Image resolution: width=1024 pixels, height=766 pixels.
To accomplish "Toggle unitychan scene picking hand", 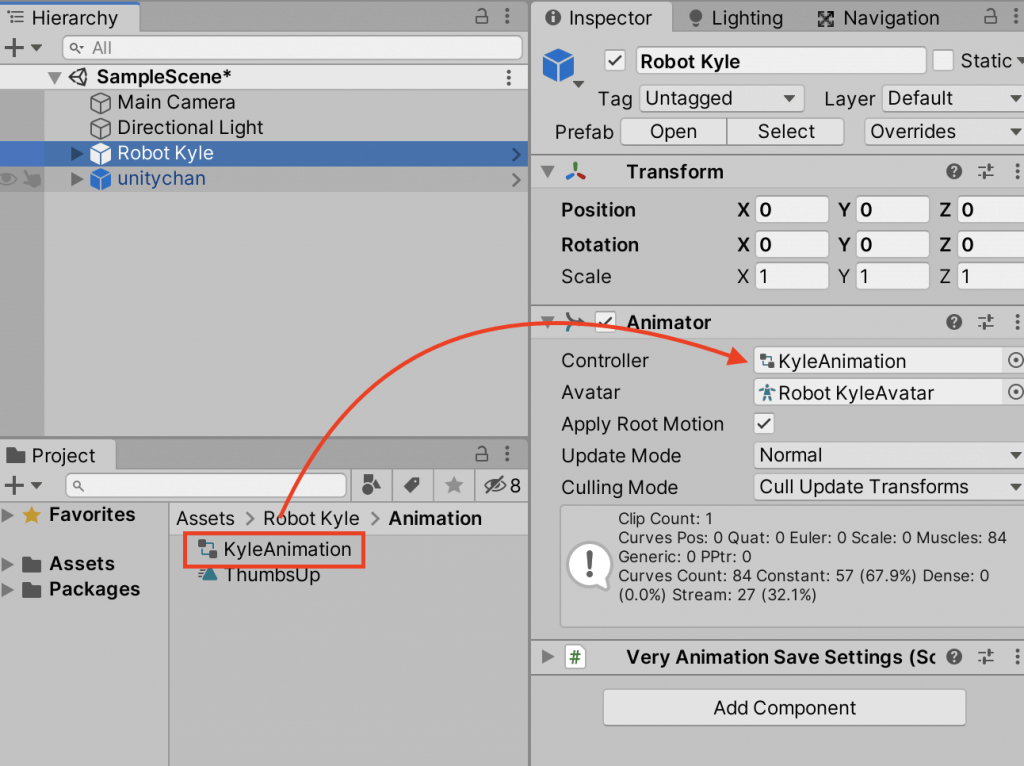I will pyautogui.click(x=32, y=179).
